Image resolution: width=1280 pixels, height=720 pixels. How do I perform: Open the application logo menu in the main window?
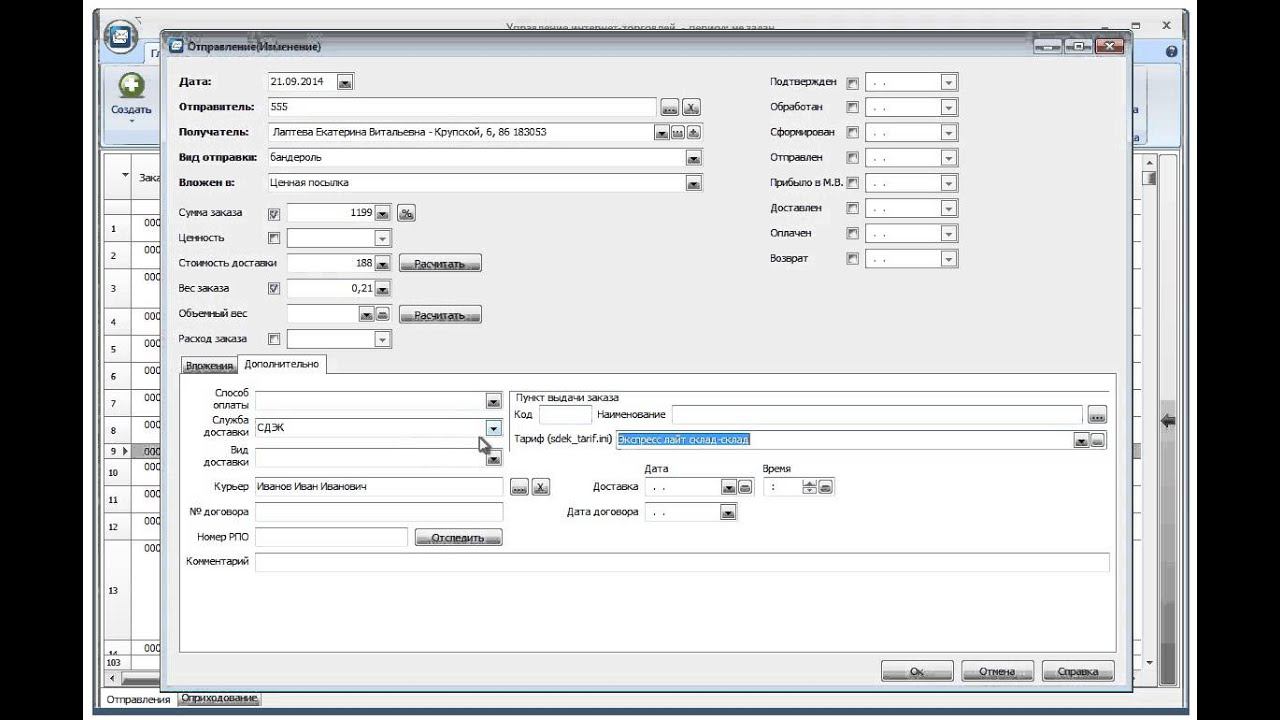121,39
